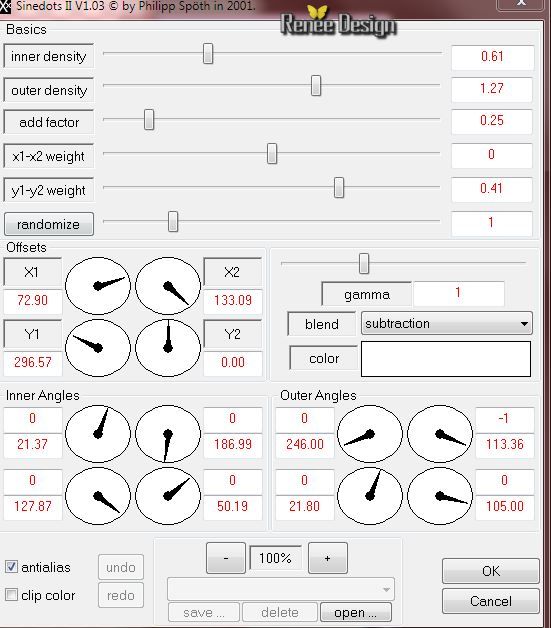Click the OK button
Viewport: 551px width, 628px height.
(491, 571)
